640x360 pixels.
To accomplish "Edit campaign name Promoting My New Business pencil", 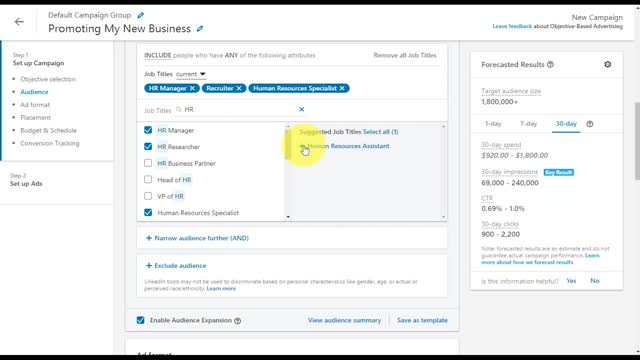I will [x=200, y=29].
